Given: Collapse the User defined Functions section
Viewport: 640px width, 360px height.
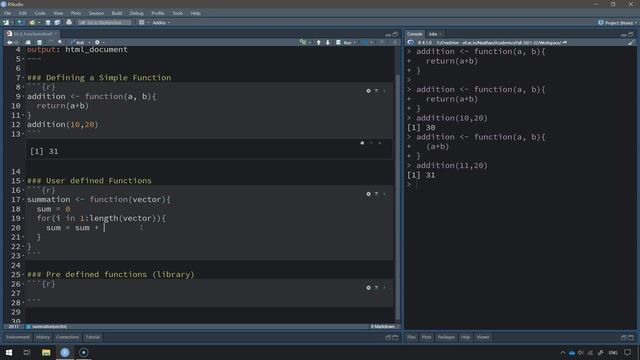Looking at the screenshot, I should [x=23, y=181].
